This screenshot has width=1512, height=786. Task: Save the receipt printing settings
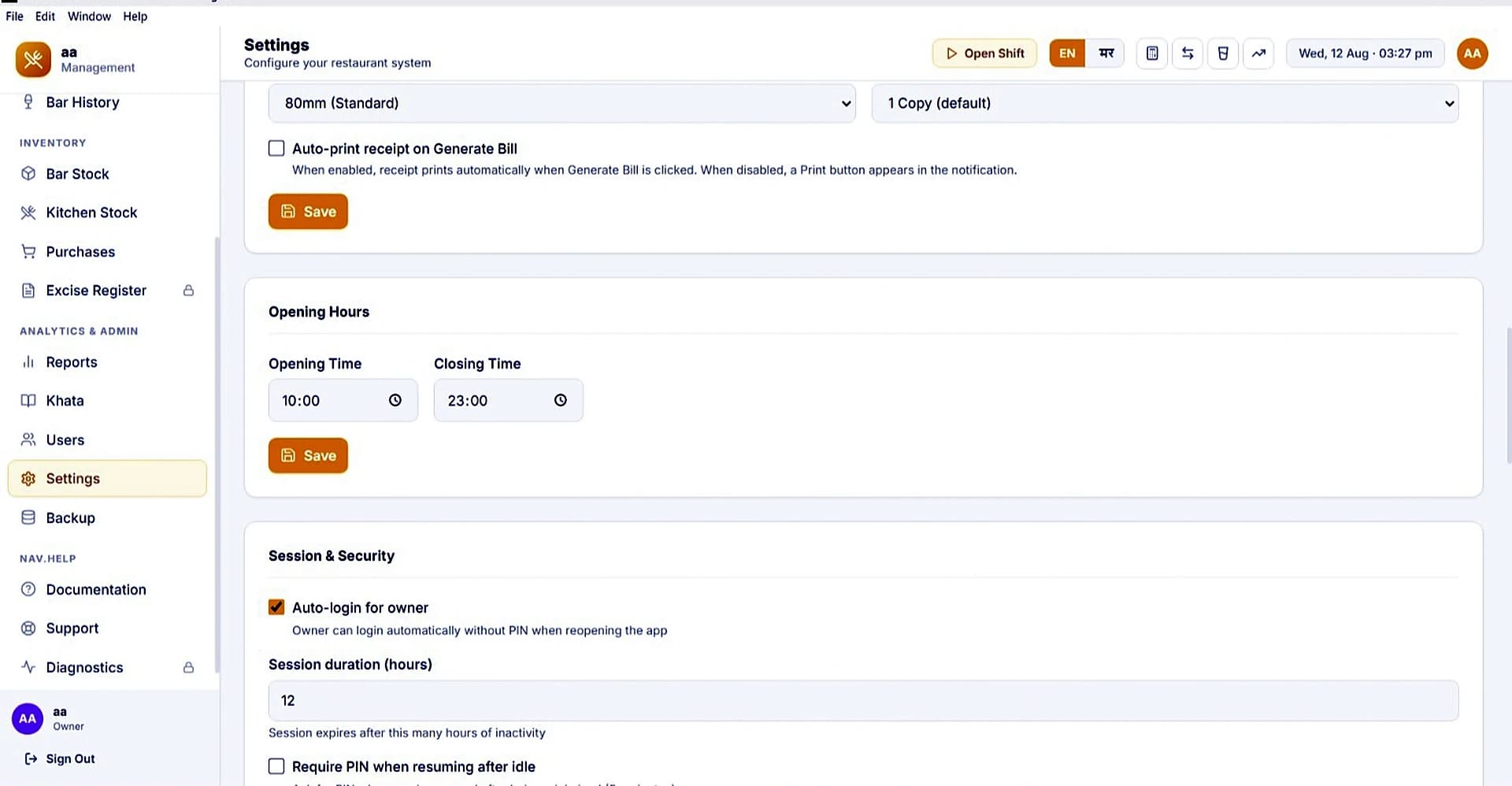[x=308, y=211]
